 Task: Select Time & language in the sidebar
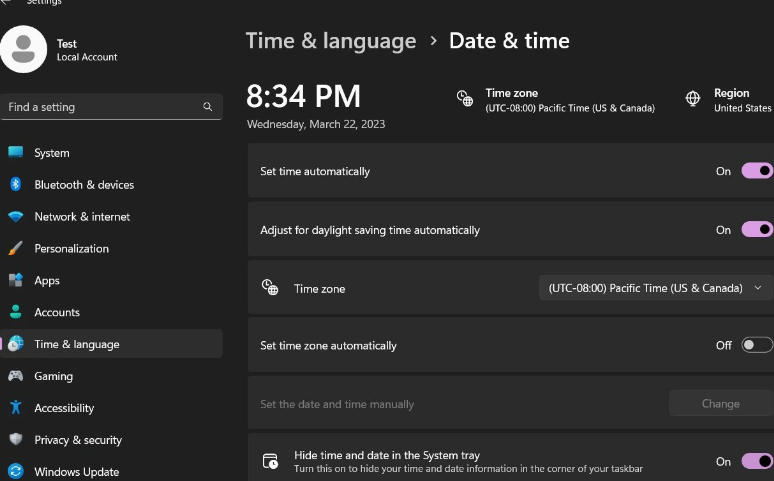pyautogui.click(x=76, y=344)
